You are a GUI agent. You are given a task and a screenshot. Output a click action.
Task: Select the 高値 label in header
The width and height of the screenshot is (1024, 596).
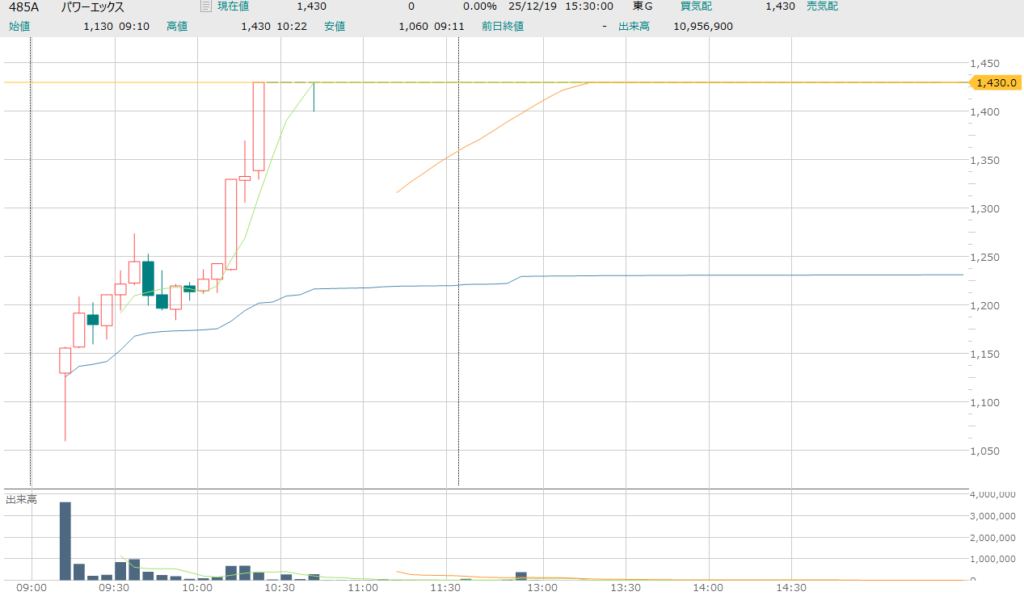(176, 26)
